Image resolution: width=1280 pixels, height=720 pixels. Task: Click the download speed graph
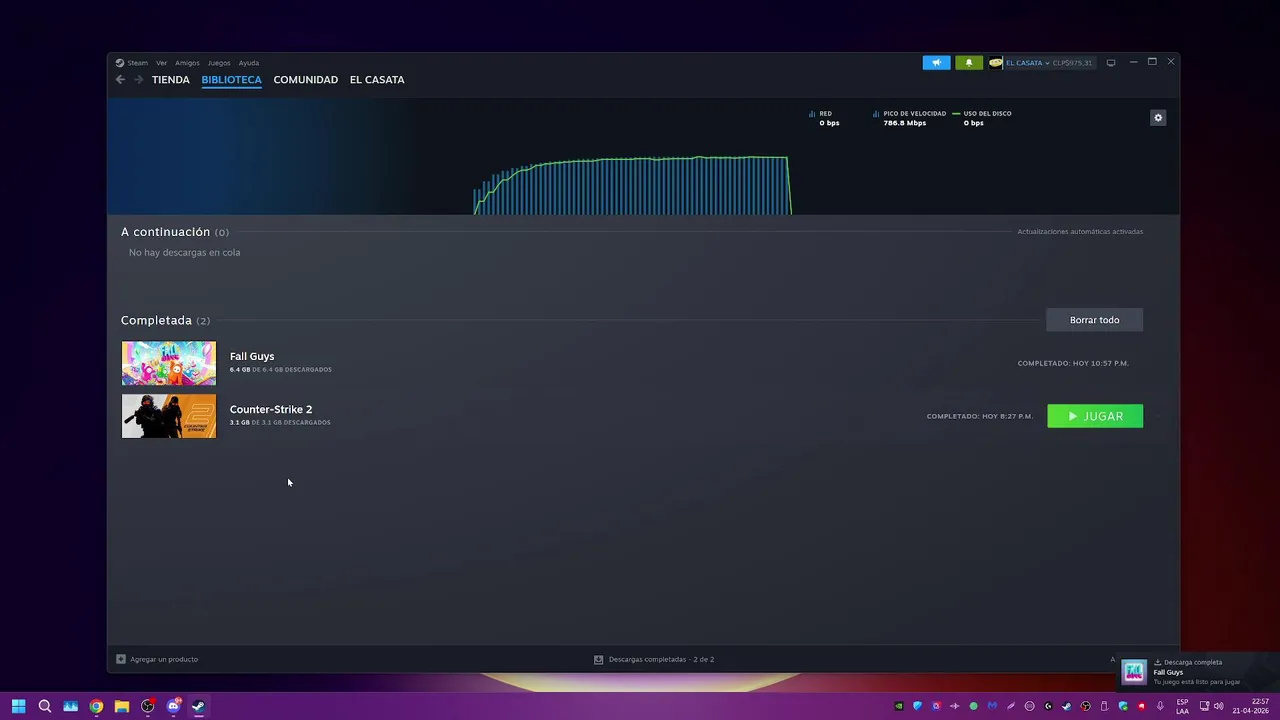[x=632, y=185]
